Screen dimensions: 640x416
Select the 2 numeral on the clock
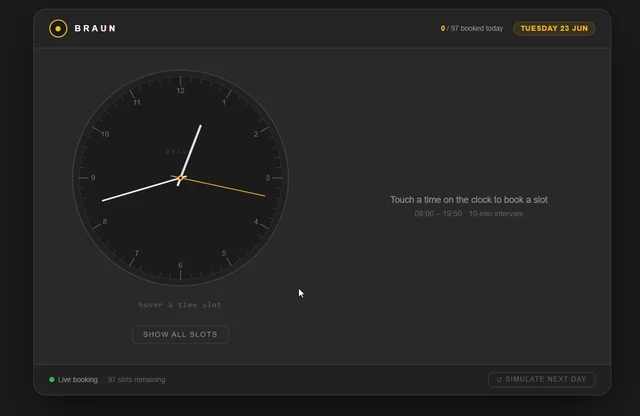(x=256, y=134)
